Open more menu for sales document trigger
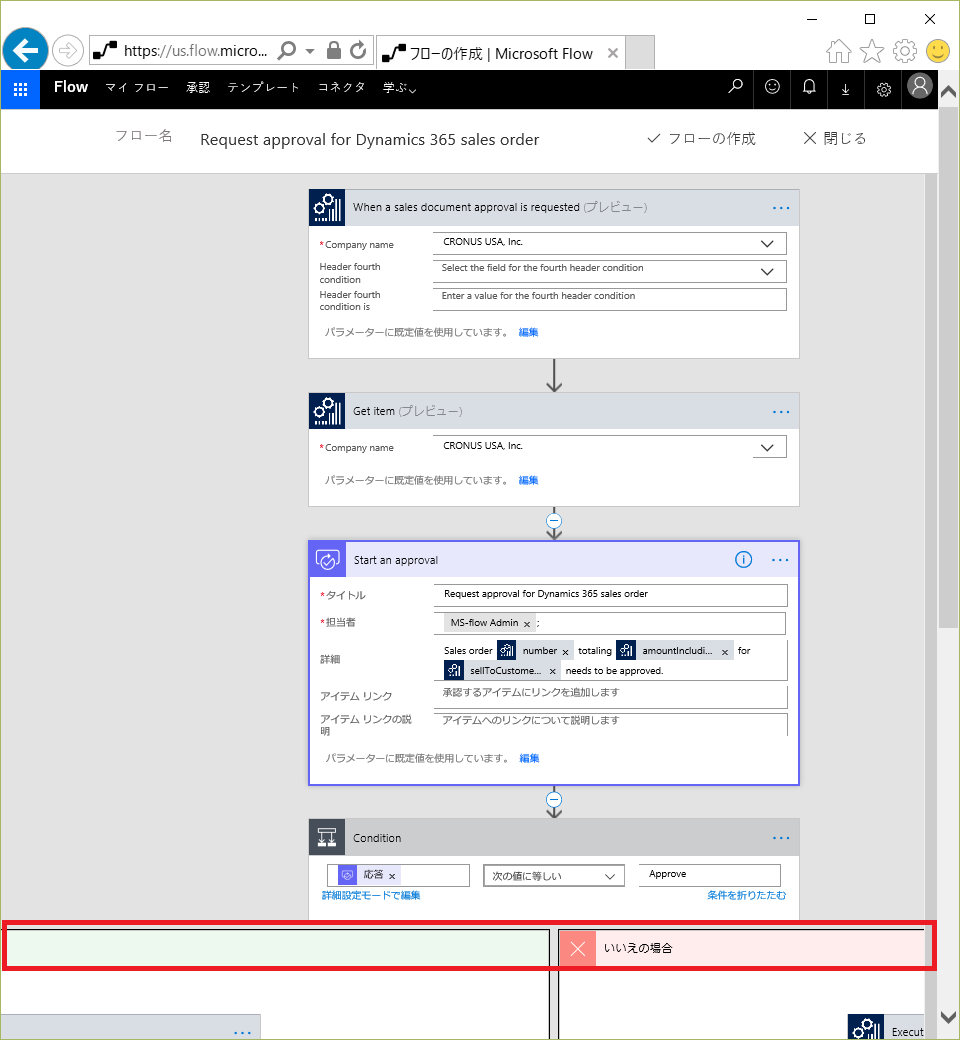Screen dimensions: 960x1040 (781, 208)
